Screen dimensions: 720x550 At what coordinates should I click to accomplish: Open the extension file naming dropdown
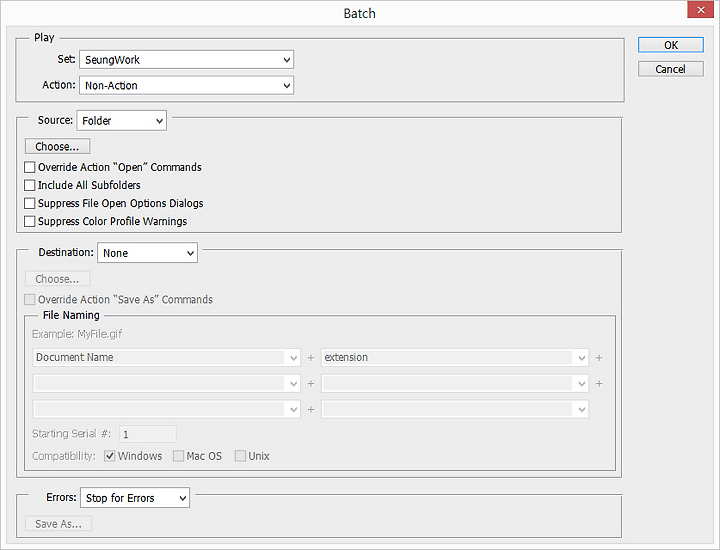tap(455, 358)
